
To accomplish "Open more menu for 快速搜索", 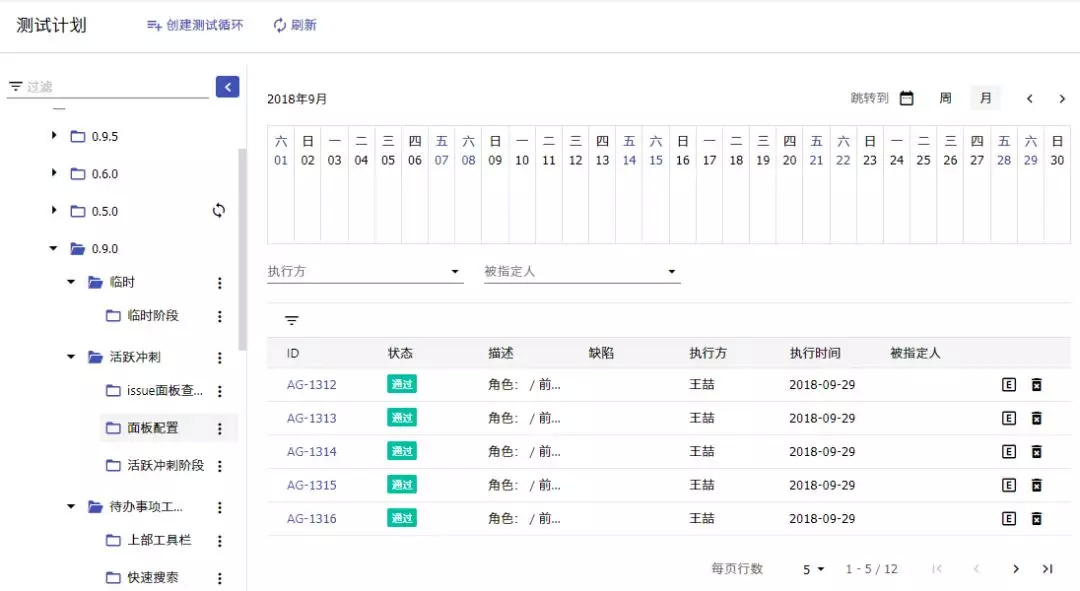I will coord(220,578).
